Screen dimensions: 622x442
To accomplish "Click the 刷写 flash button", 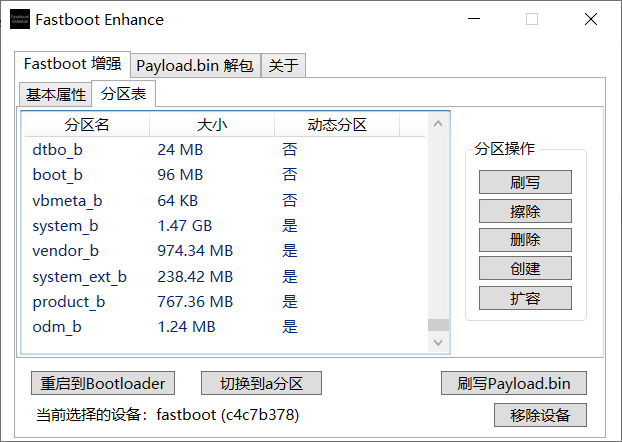I will [x=525, y=182].
